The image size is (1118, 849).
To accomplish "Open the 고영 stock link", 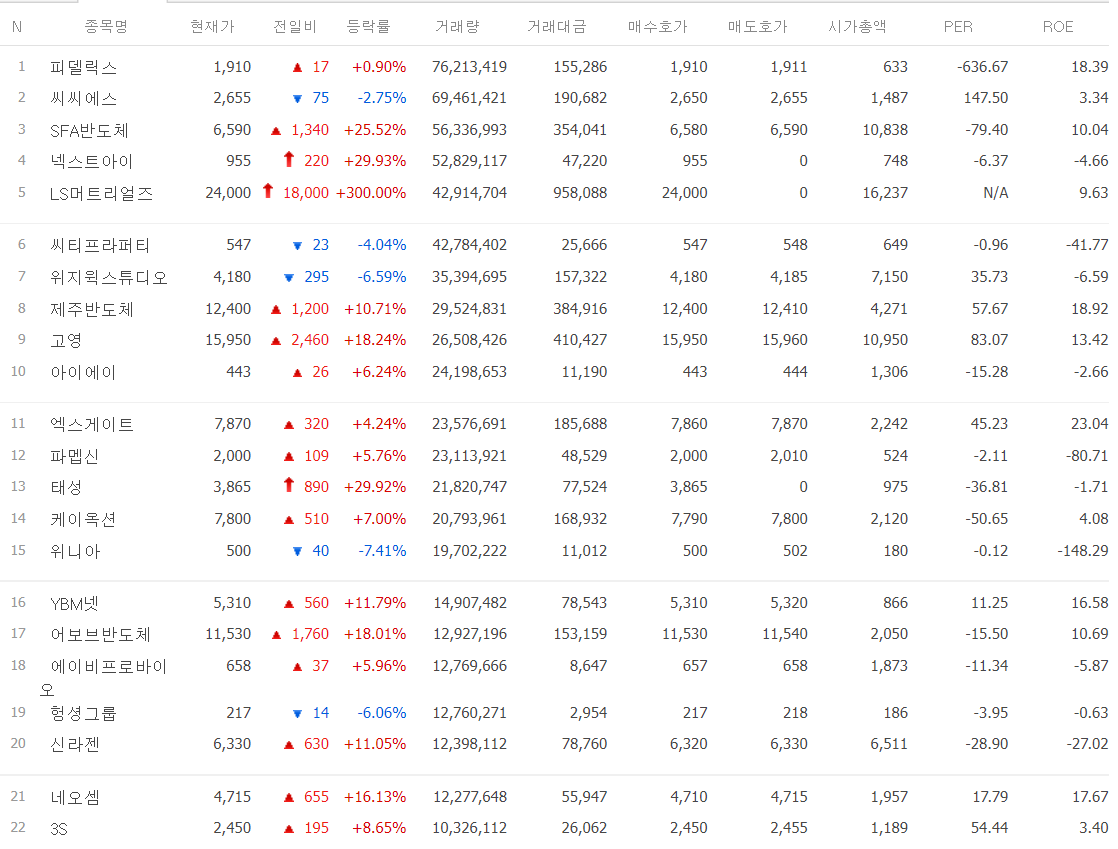I will point(66,341).
